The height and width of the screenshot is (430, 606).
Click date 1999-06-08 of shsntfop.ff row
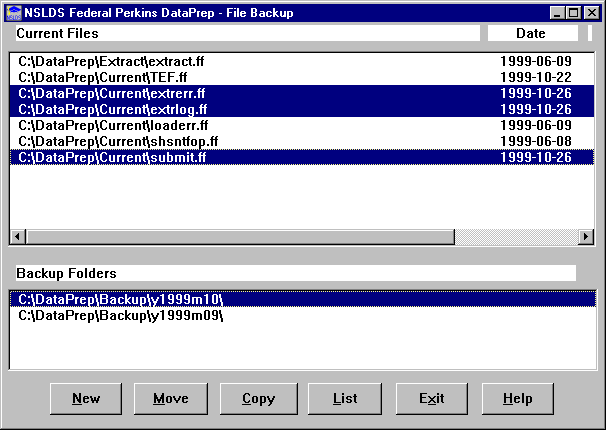pyautogui.click(x=536, y=141)
